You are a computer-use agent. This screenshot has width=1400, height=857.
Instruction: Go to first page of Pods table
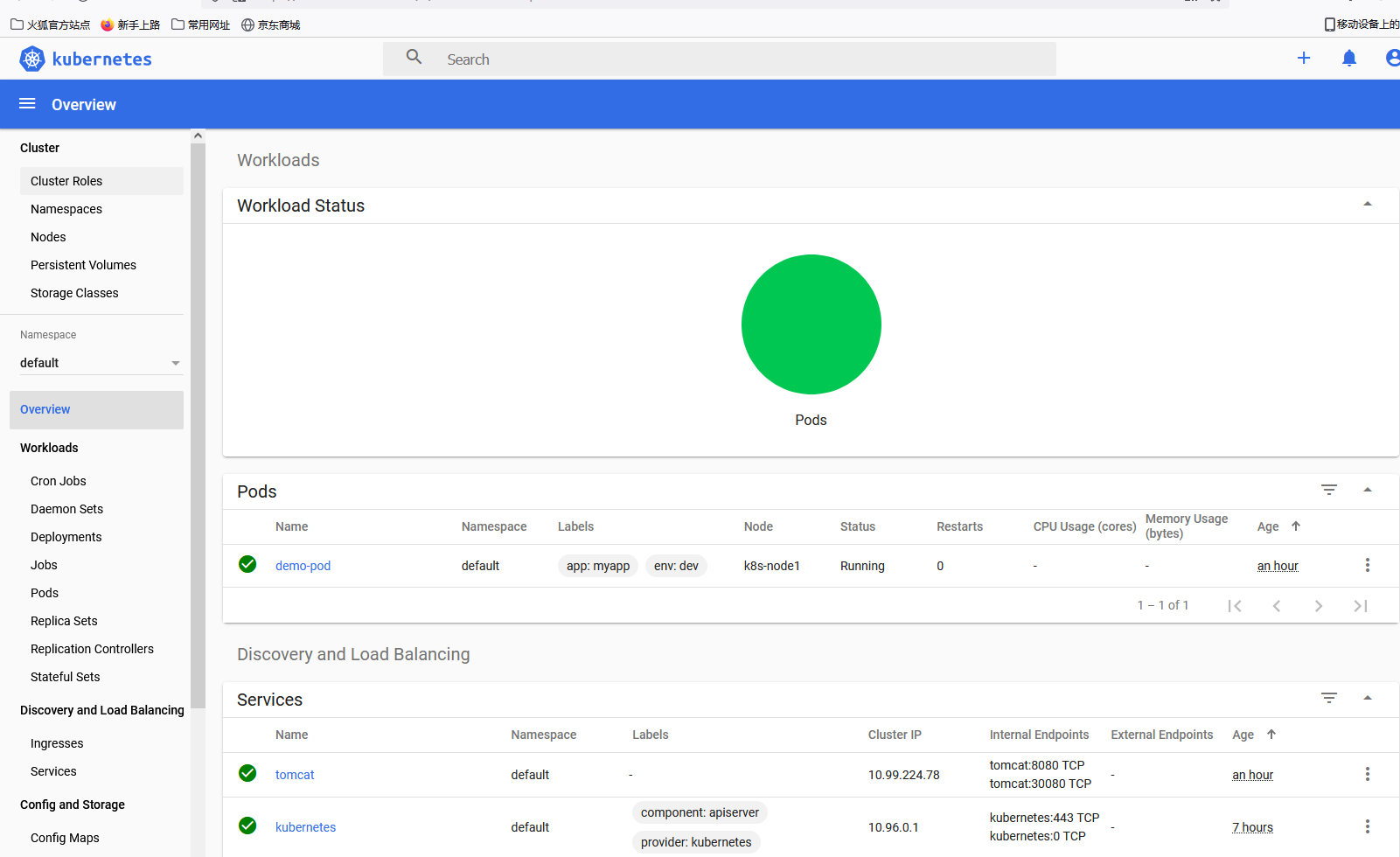point(1235,606)
